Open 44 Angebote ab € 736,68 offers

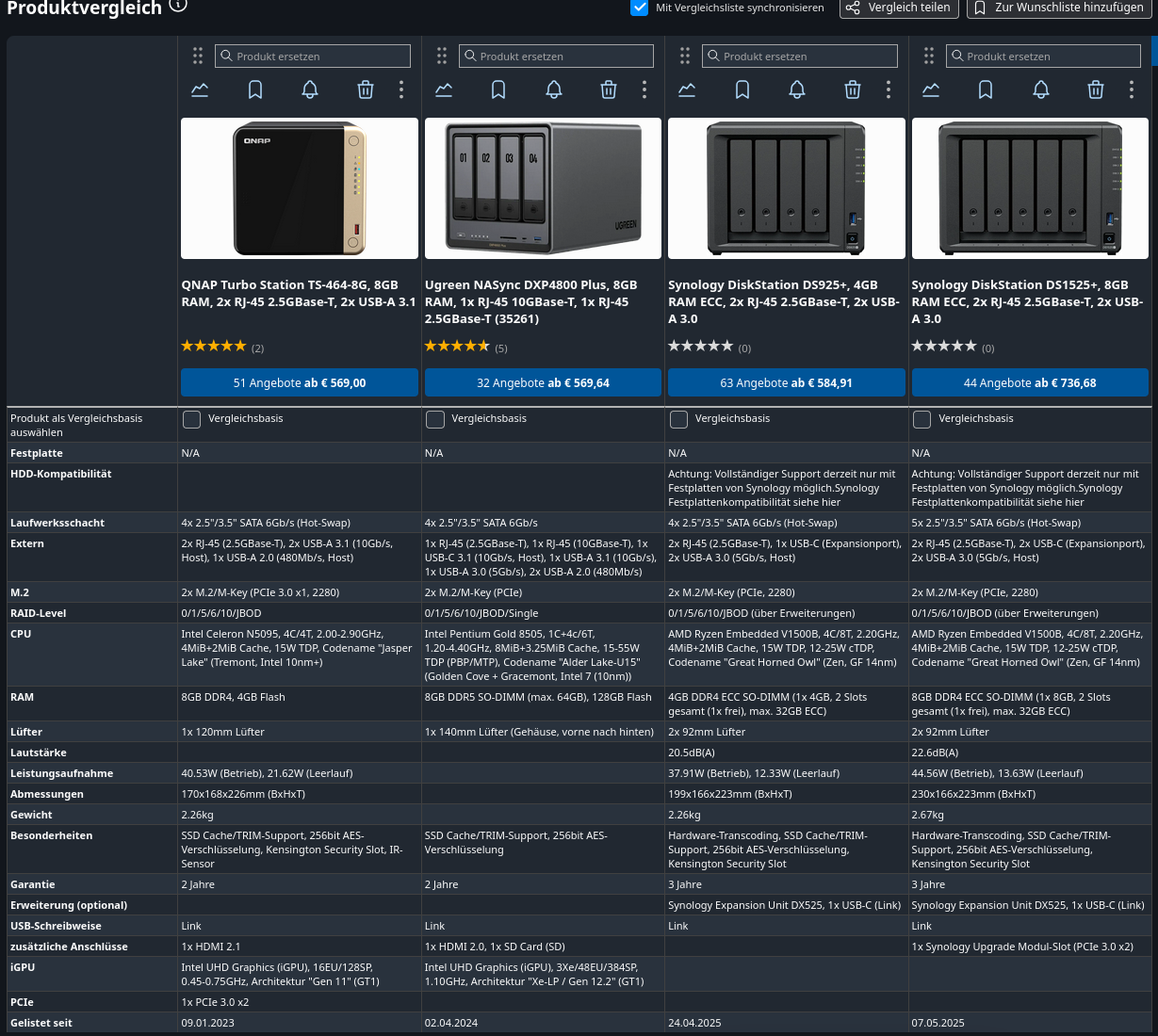tap(1030, 382)
